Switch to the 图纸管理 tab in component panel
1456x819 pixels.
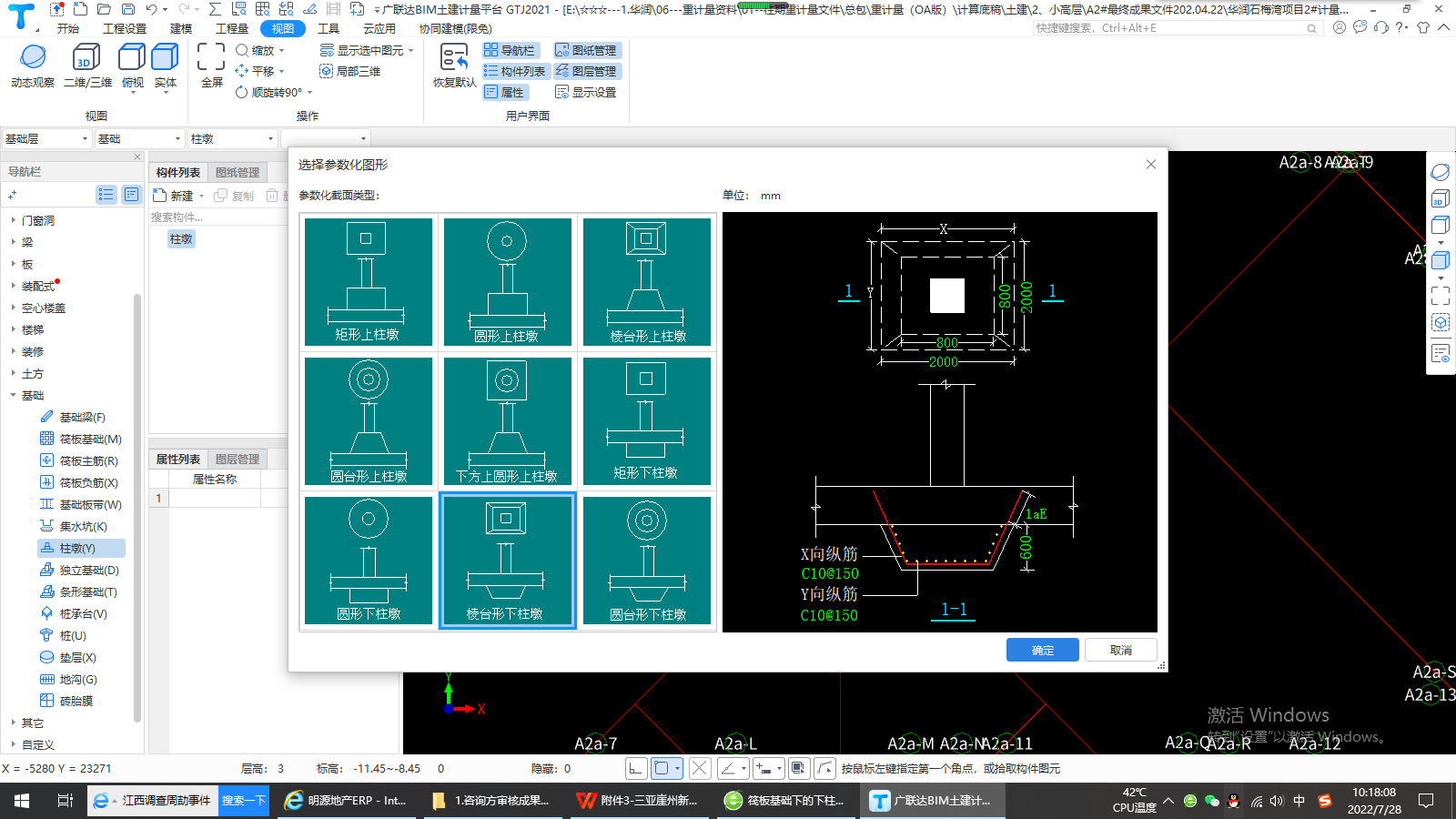(238, 172)
